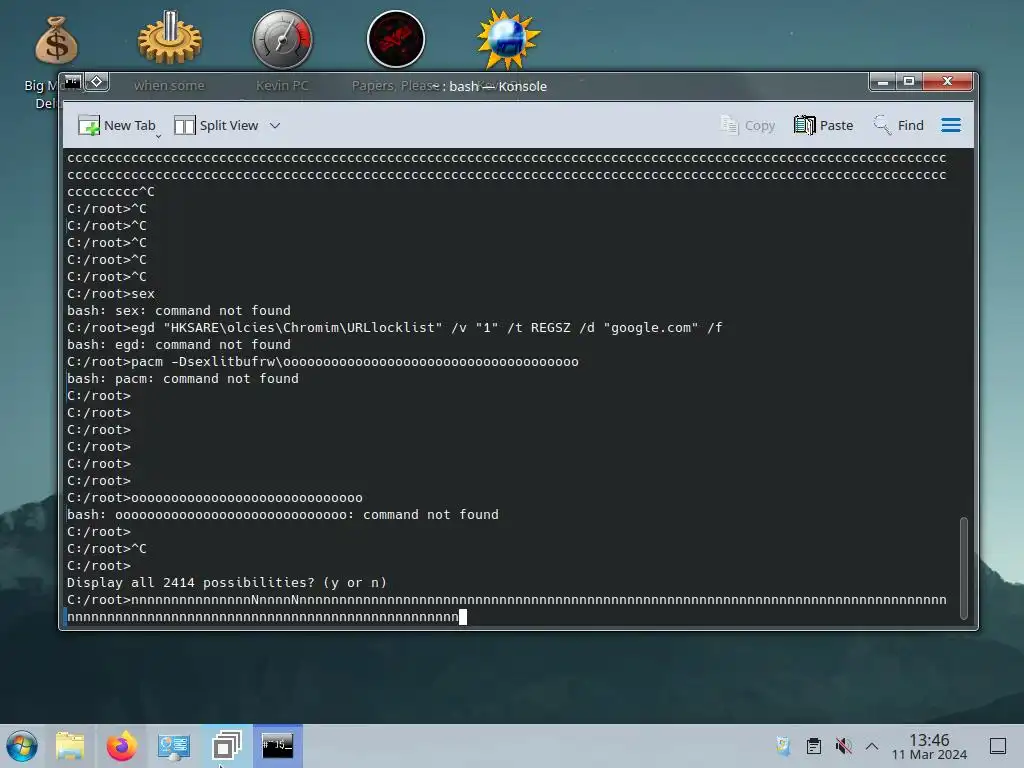The width and height of the screenshot is (1024, 768).
Task: Open the Konsole hamburger menu
Action: click(951, 125)
